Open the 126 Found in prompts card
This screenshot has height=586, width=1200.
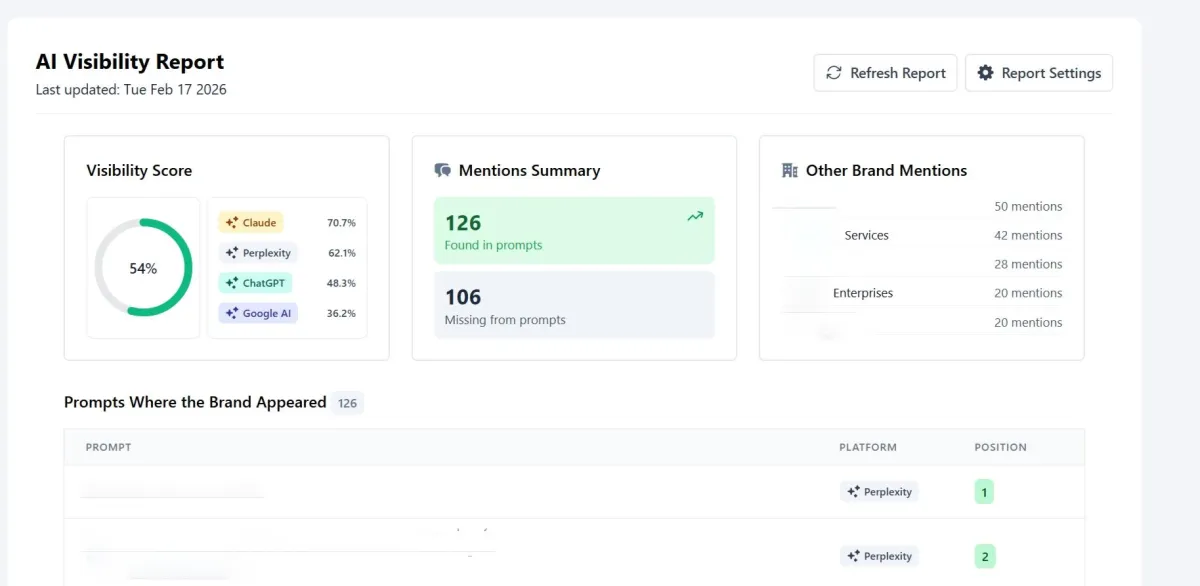point(574,231)
